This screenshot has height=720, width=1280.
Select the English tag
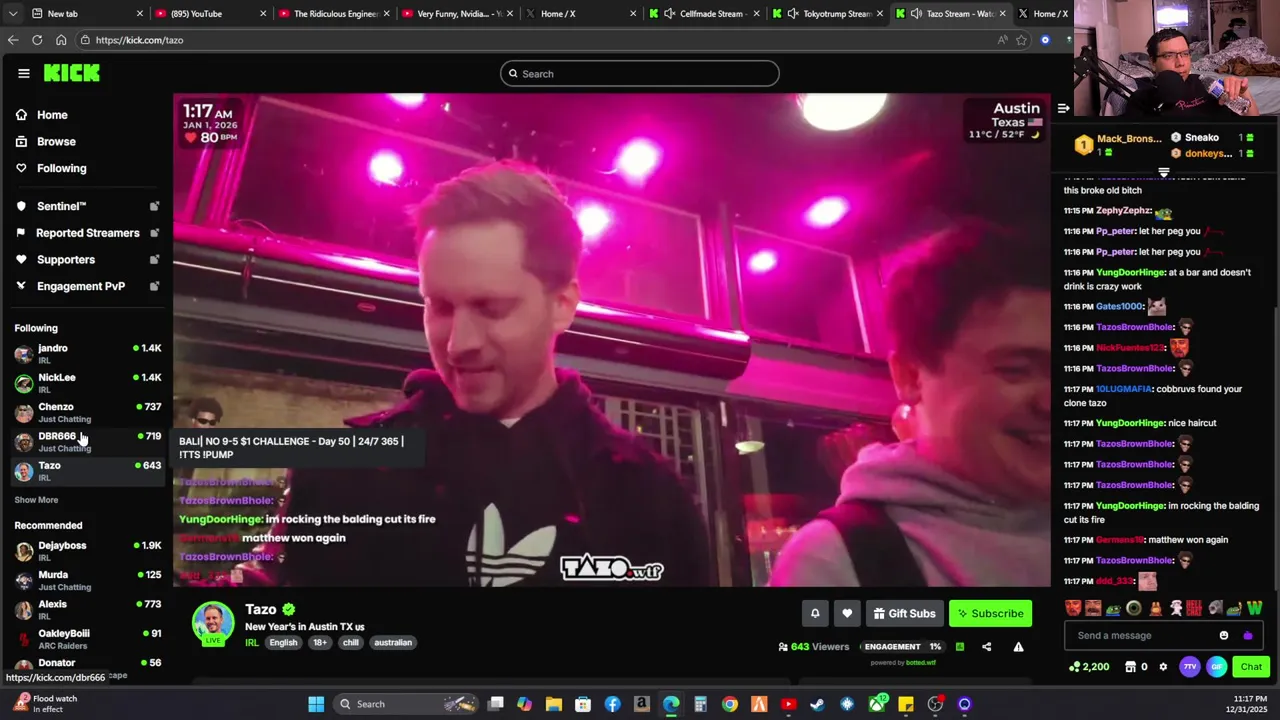pyautogui.click(x=283, y=643)
